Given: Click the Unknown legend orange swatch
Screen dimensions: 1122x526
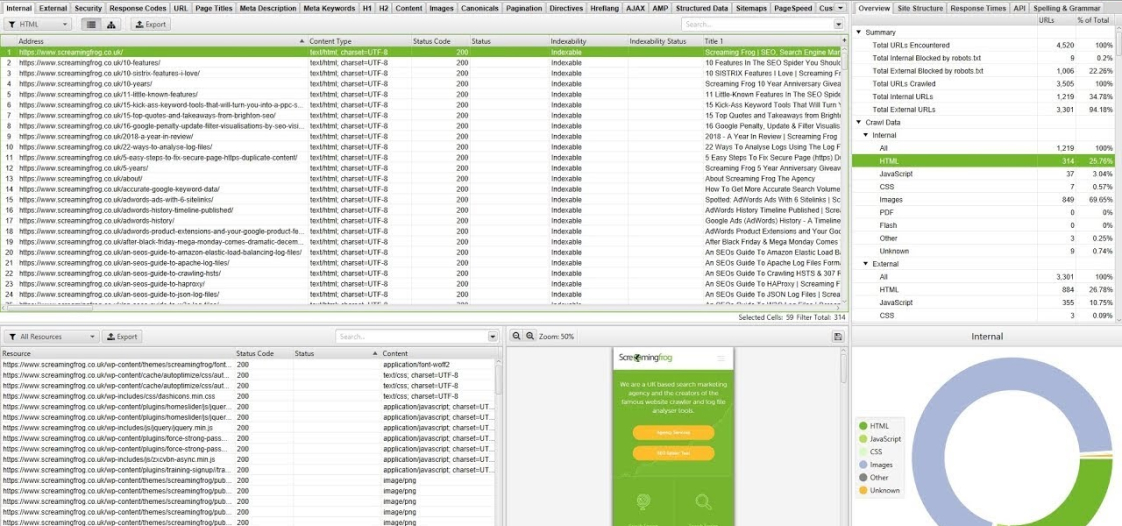Looking at the screenshot, I should coord(863,490).
